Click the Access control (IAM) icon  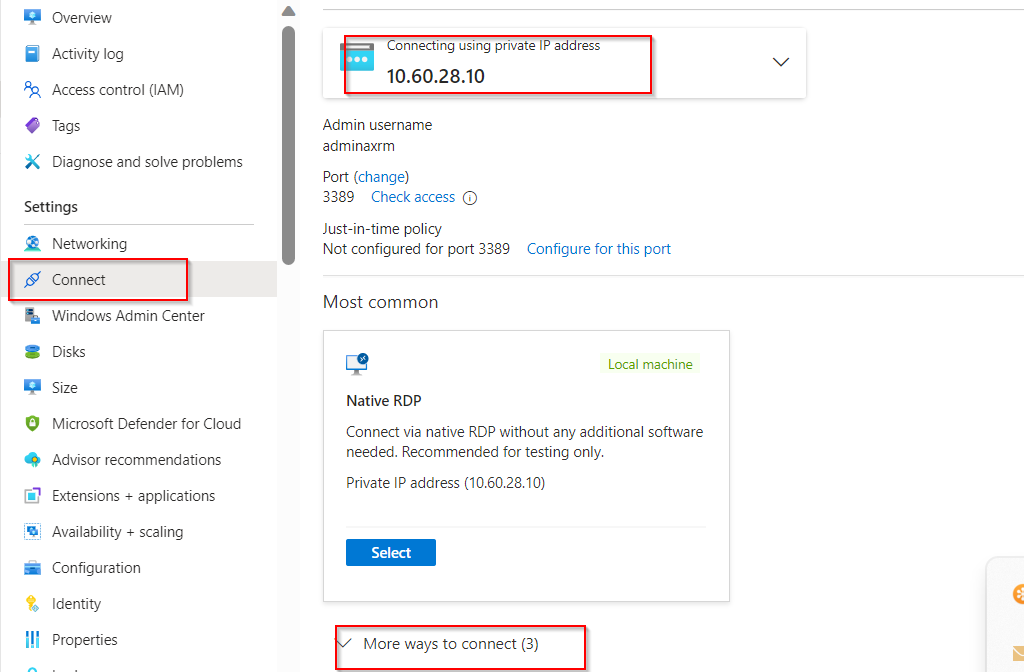(32, 90)
